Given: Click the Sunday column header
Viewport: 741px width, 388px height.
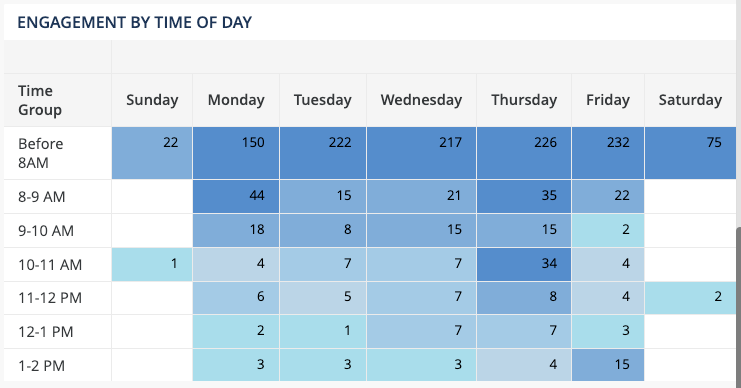Looking at the screenshot, I should point(152,100).
